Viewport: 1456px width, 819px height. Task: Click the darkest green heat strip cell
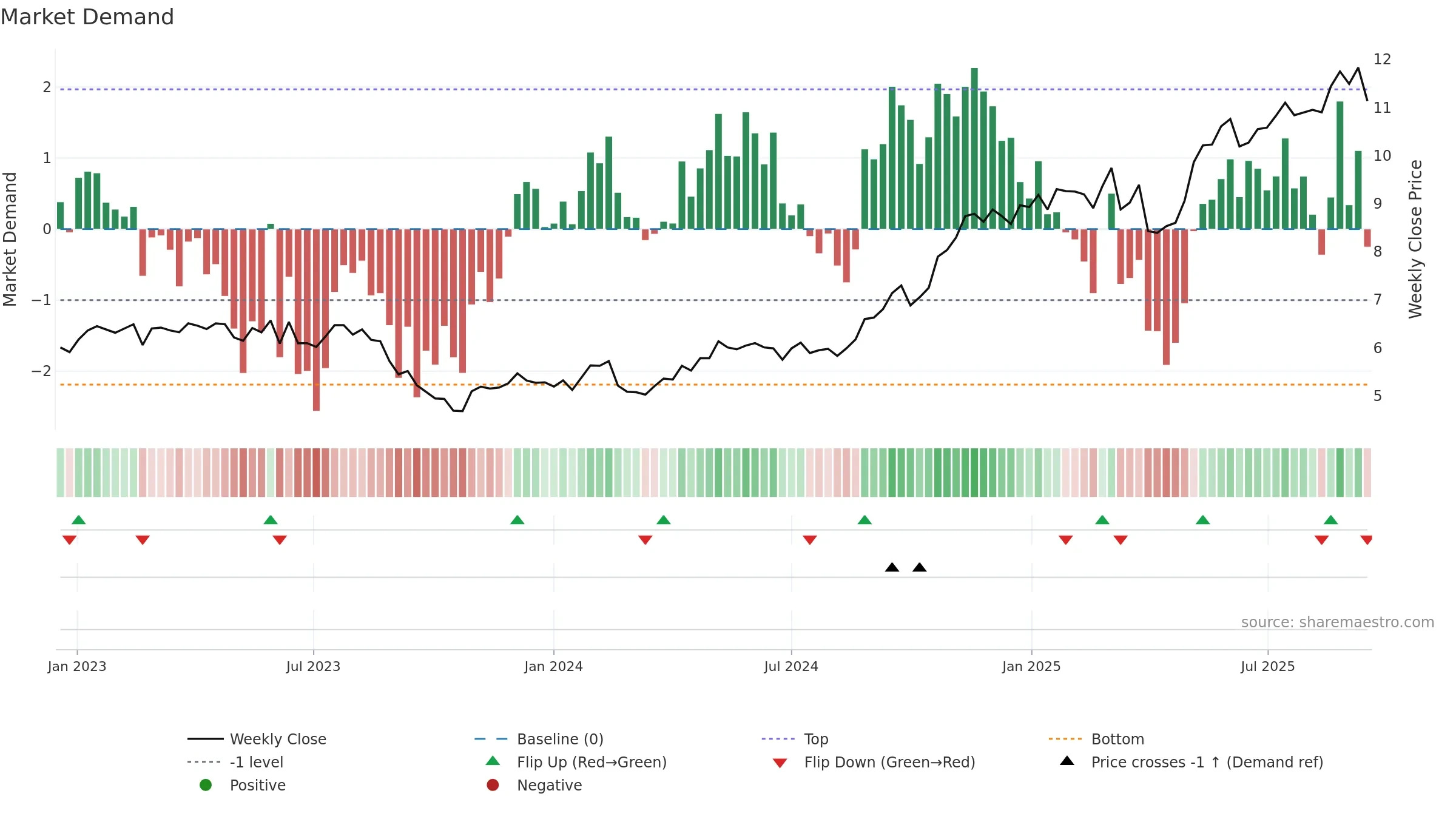[974, 473]
